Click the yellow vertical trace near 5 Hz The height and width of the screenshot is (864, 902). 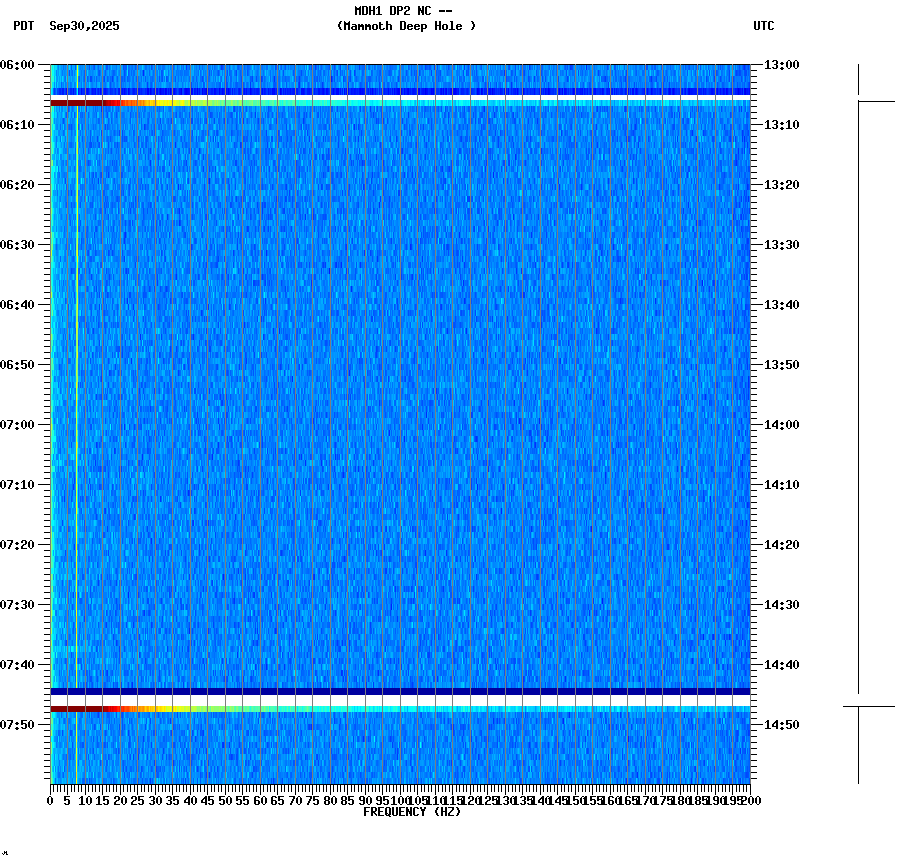pyautogui.click(x=76, y=400)
